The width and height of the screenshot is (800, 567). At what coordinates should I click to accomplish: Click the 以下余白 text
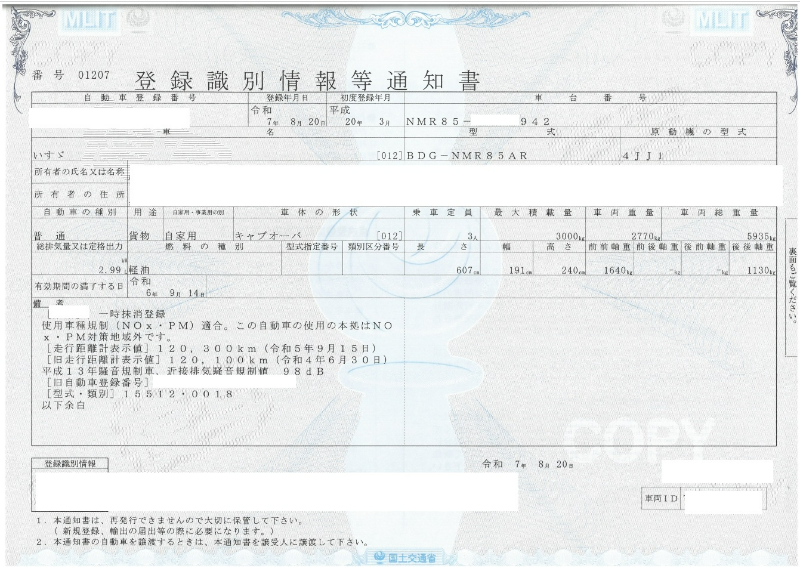point(63,405)
